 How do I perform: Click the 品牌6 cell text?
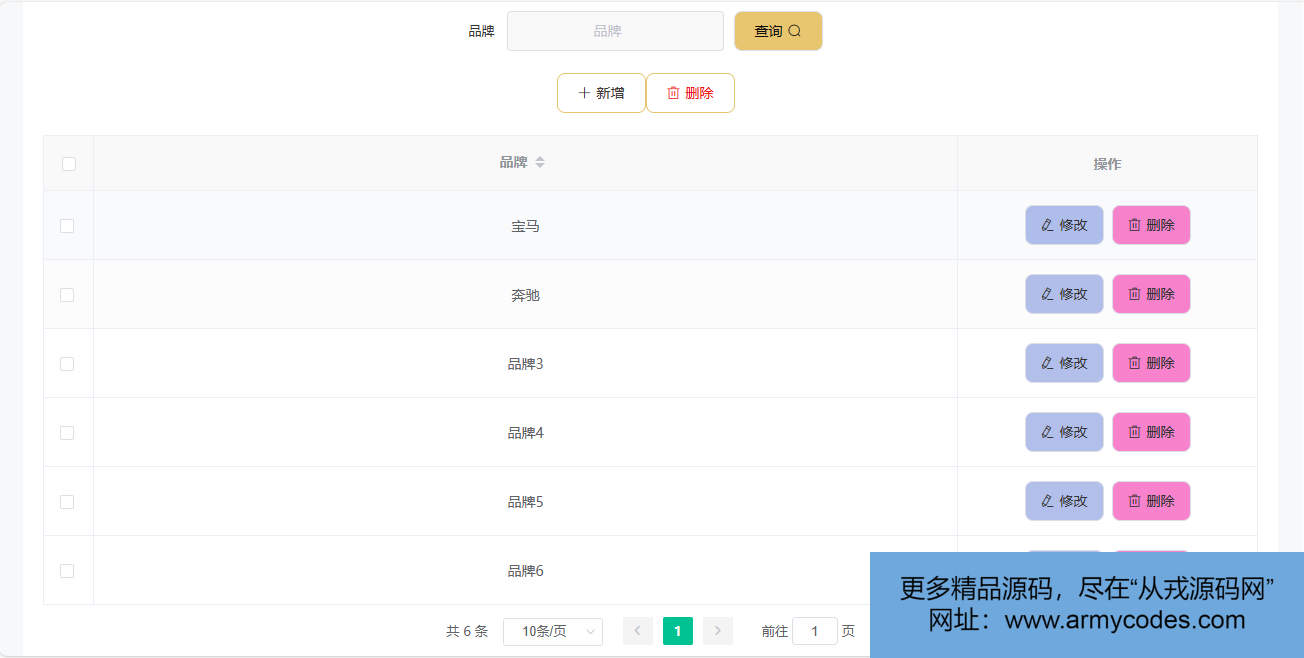point(526,571)
